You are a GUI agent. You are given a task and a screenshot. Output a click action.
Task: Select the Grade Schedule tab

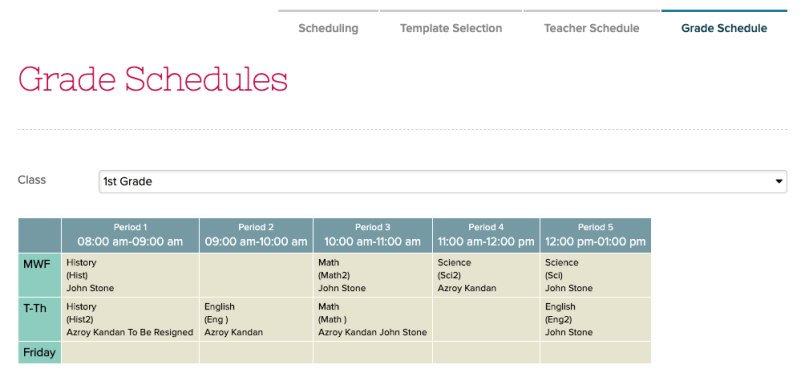pos(724,28)
